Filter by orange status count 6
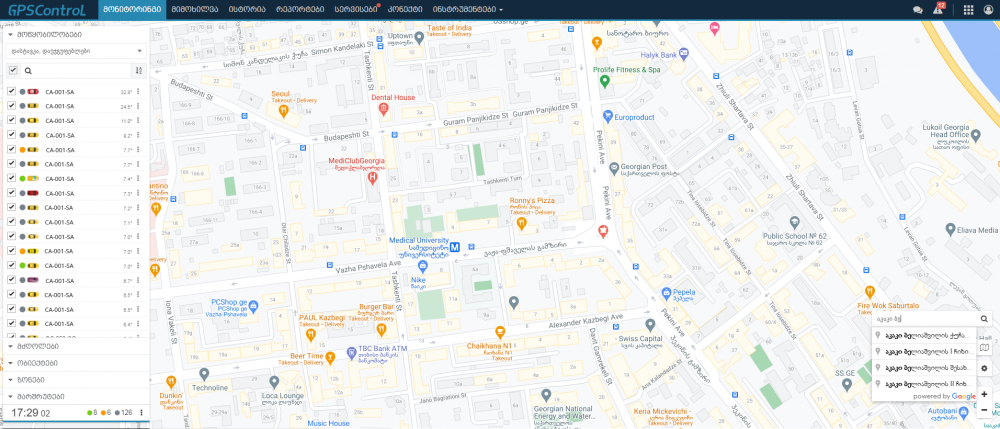The image size is (1000, 429). [x=107, y=413]
